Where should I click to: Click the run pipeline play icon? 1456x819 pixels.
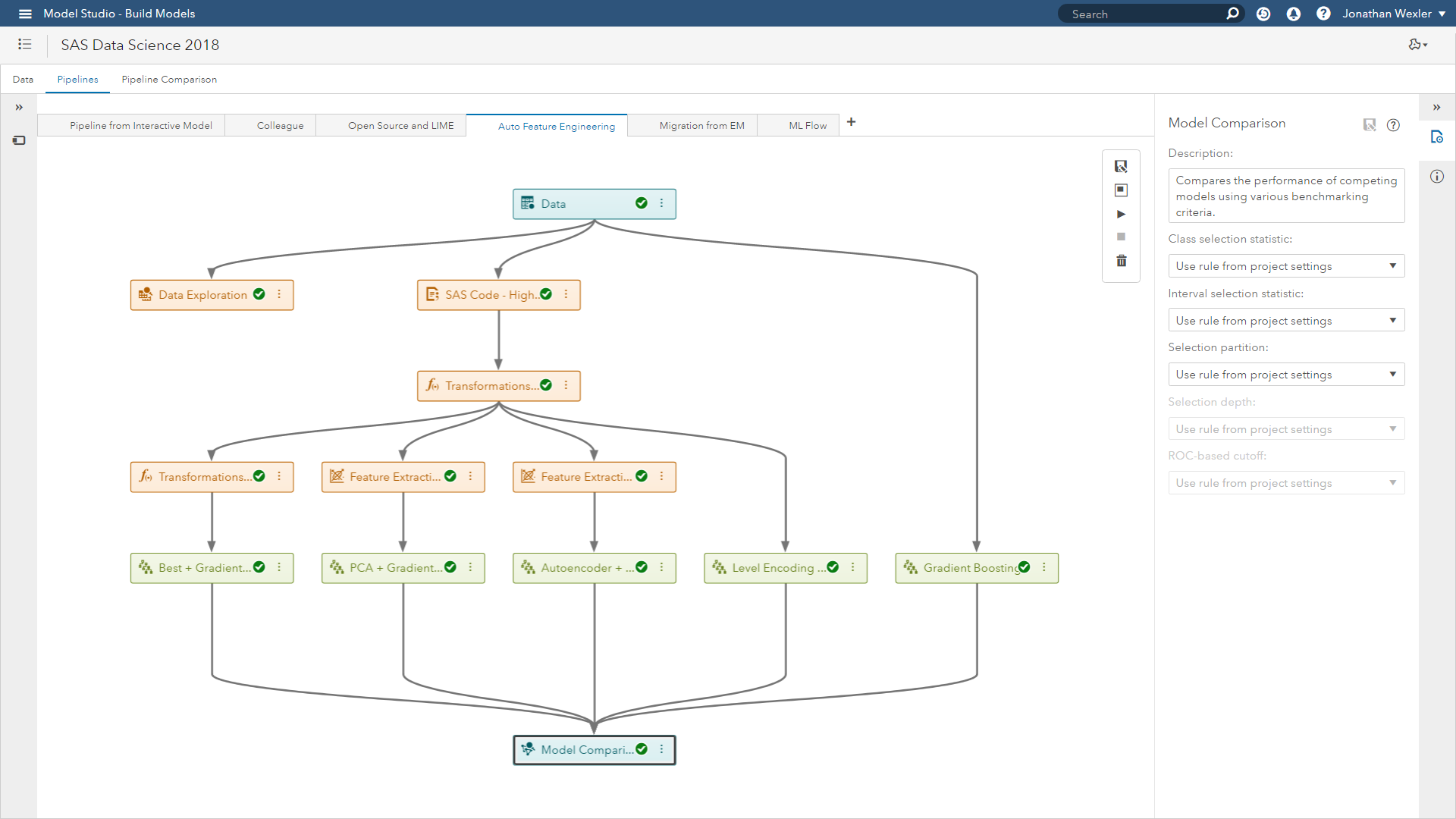(x=1121, y=214)
